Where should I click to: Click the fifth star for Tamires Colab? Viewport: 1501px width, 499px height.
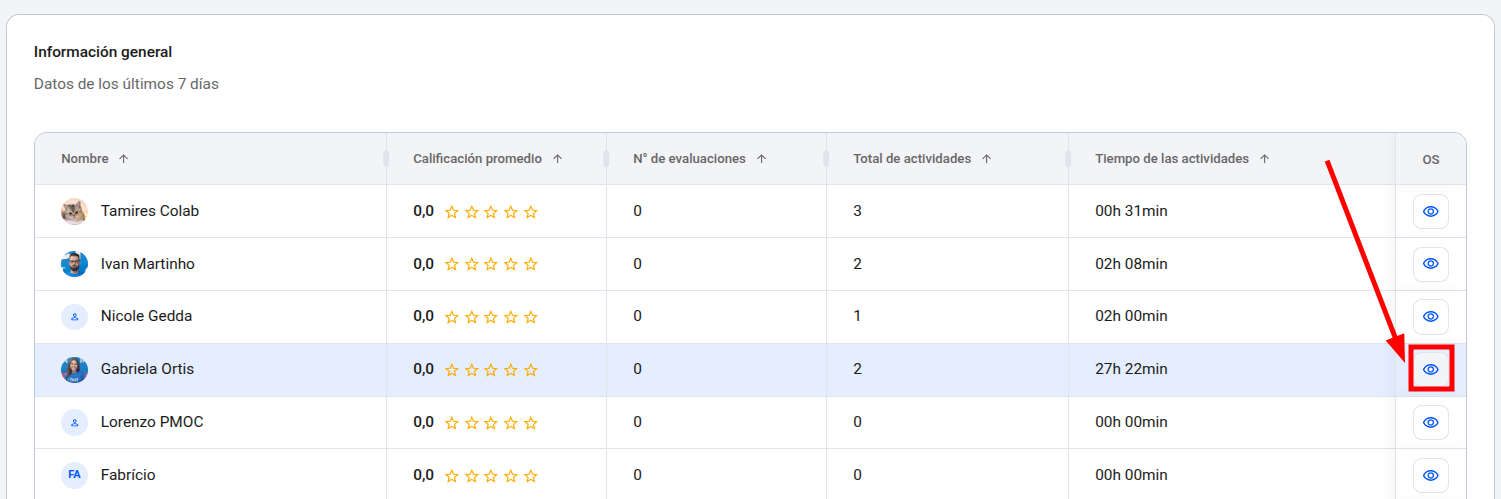tap(531, 212)
